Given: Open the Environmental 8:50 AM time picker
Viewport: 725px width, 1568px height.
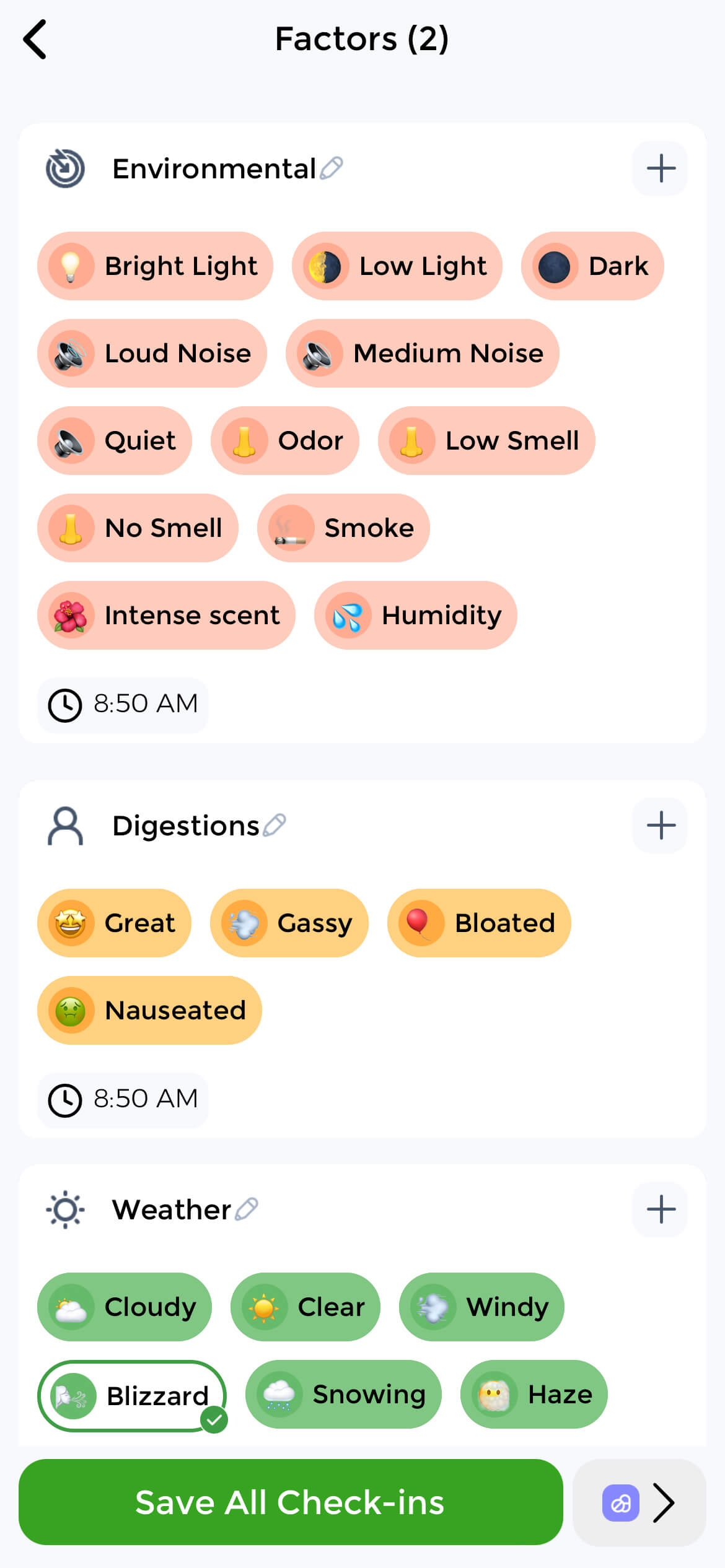Looking at the screenshot, I should [x=123, y=705].
